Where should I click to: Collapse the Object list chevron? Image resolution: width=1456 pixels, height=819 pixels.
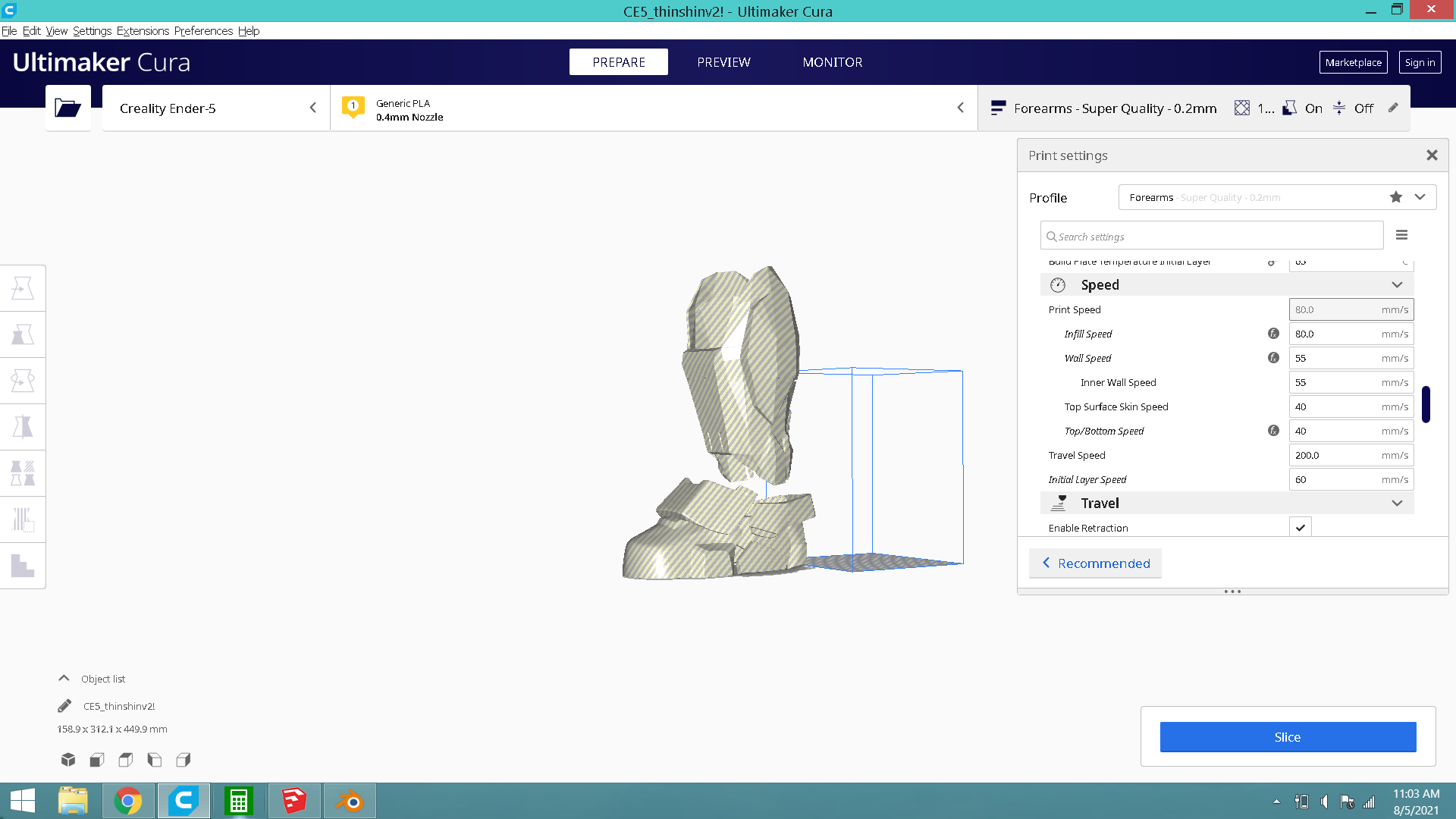(64, 678)
